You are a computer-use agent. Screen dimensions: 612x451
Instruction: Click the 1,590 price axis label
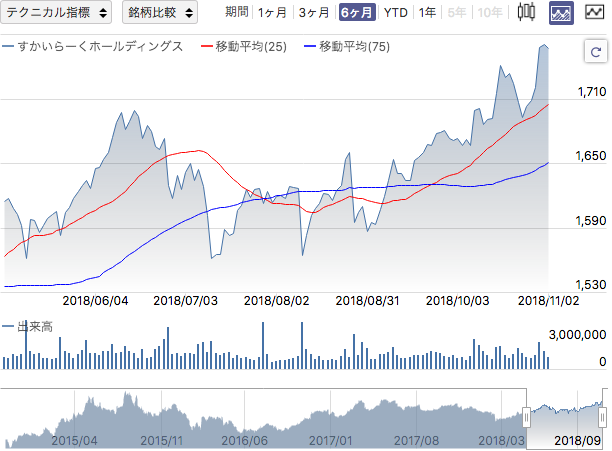coord(591,221)
